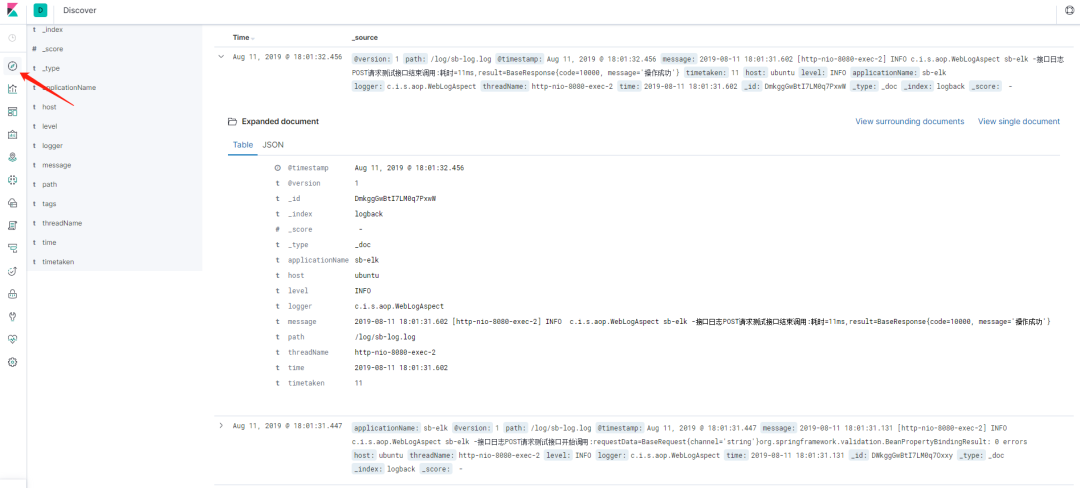Collapse the expanded 18:01:32.456 document row

(221, 56)
